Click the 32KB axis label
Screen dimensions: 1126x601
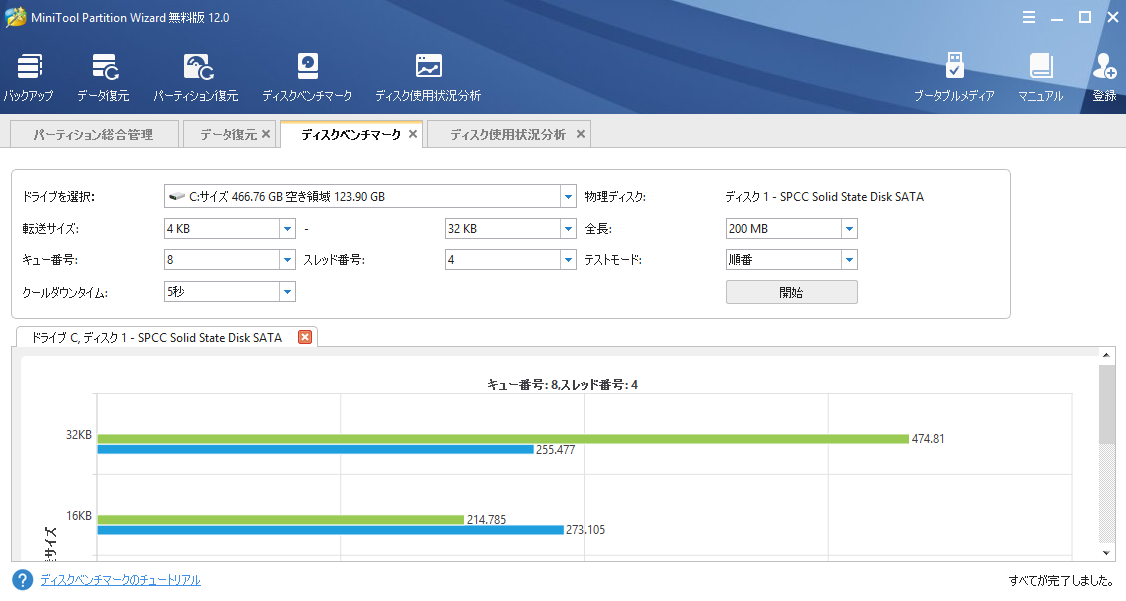[x=79, y=434]
